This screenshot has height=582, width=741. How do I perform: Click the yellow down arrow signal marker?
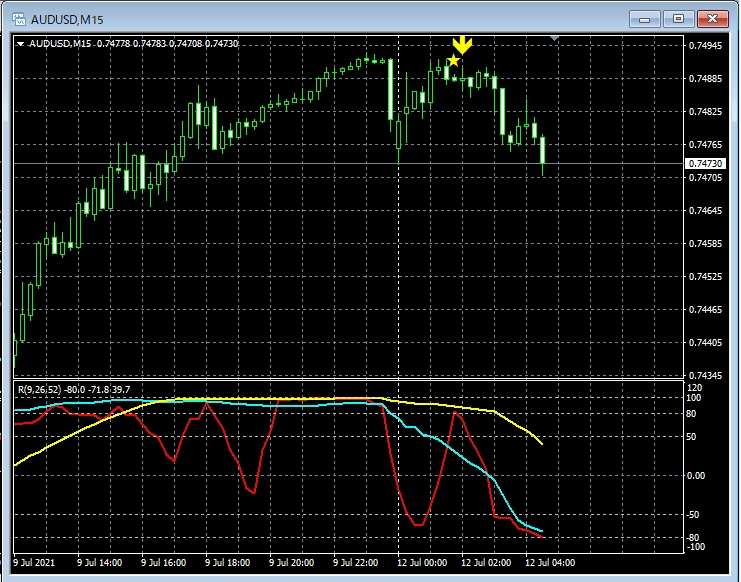tap(461, 44)
